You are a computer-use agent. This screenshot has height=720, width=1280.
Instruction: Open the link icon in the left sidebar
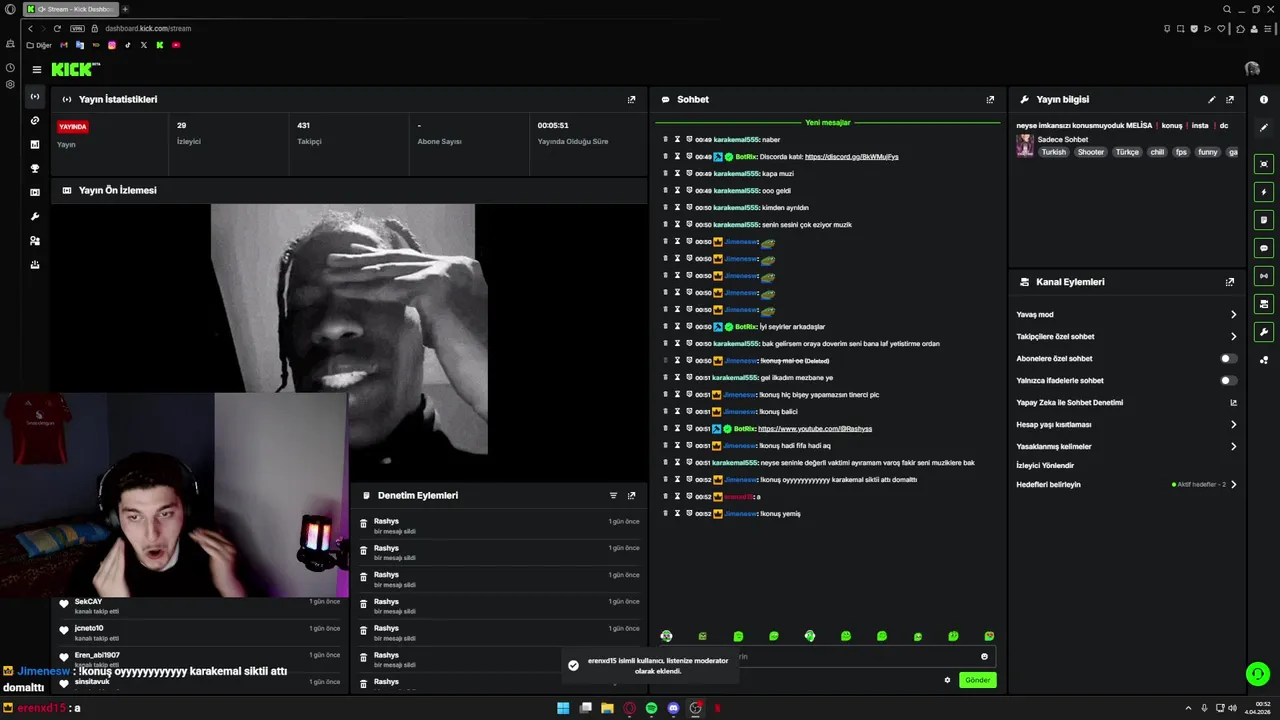tap(35, 121)
